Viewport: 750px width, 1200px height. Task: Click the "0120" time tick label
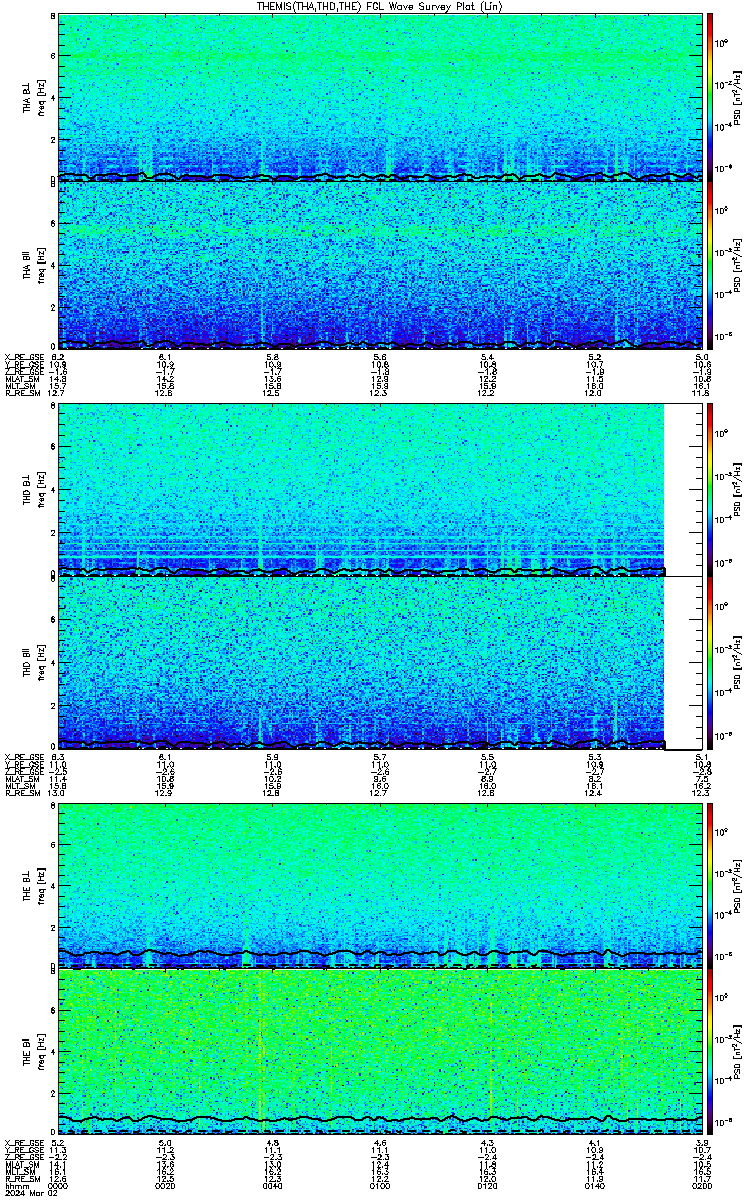(x=487, y=1185)
